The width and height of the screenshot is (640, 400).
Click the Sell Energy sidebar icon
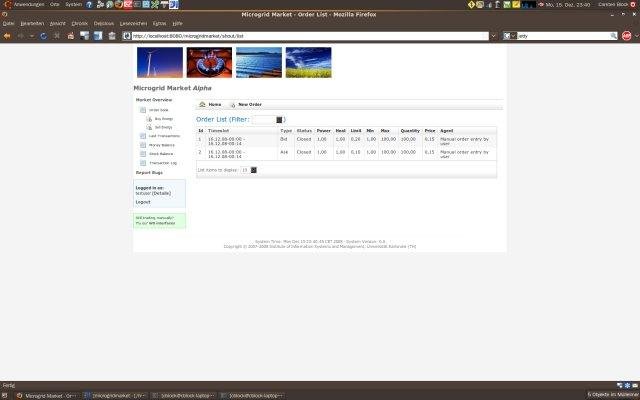(149, 127)
